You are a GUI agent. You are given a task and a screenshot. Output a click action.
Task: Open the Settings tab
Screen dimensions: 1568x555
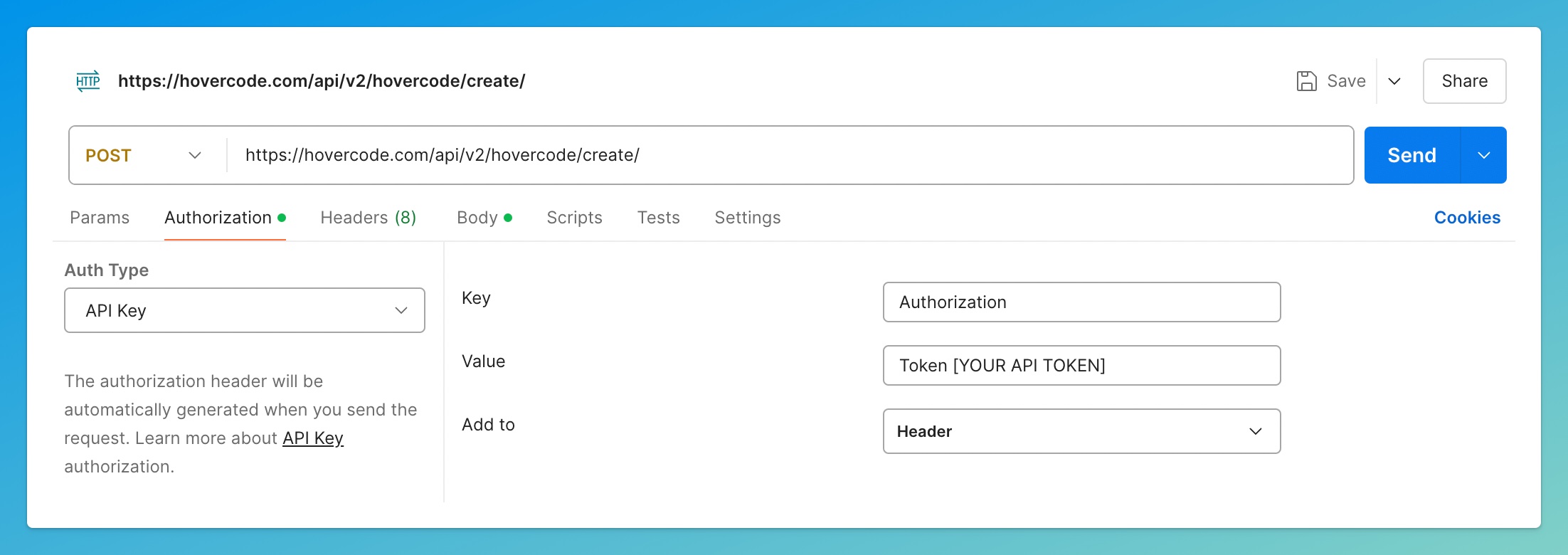pos(748,218)
